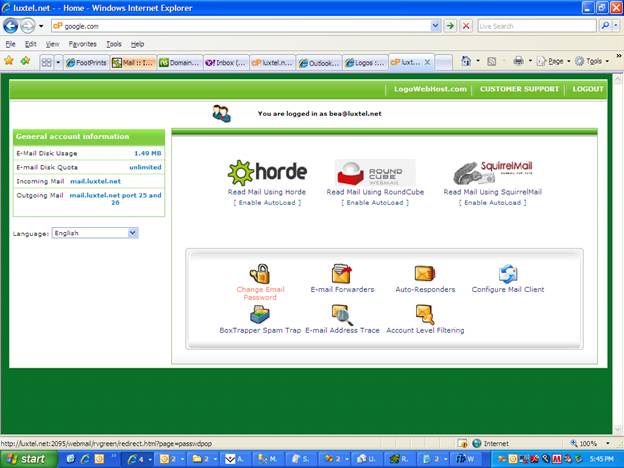The height and width of the screenshot is (468, 624).
Task: Open RoundCube webmail via its logo
Action: (375, 172)
